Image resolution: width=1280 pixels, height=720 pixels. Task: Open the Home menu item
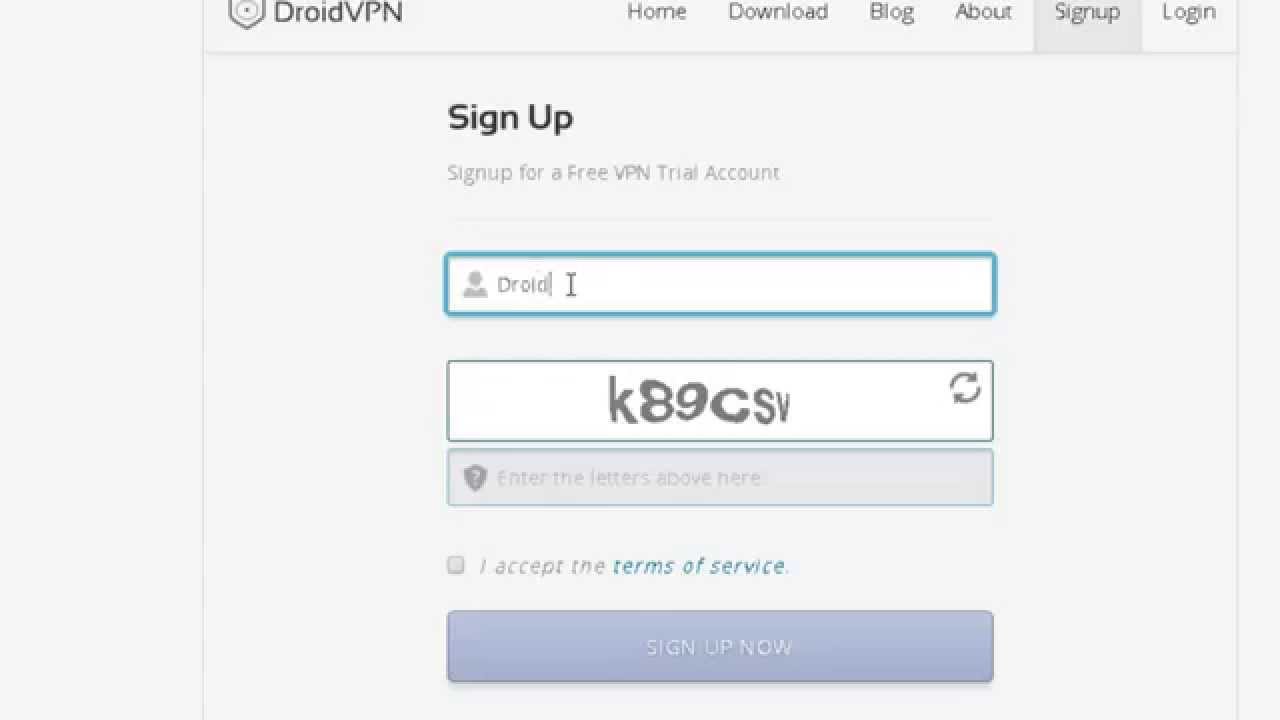(x=657, y=12)
